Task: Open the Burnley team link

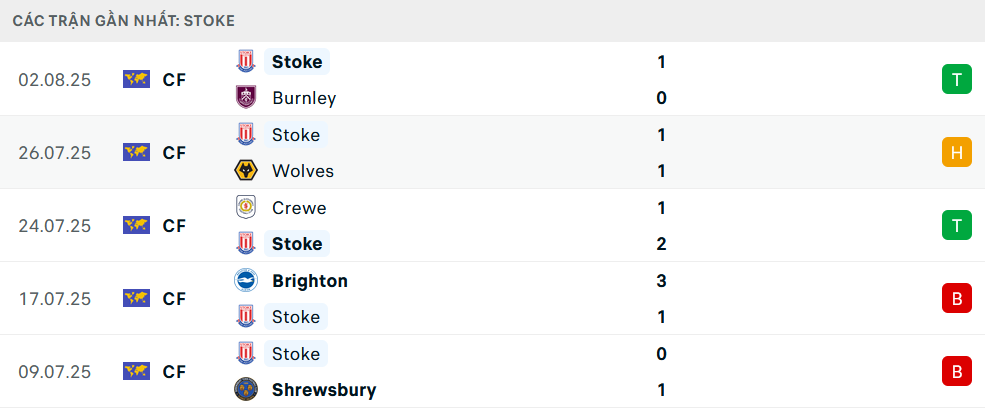Action: tap(304, 98)
